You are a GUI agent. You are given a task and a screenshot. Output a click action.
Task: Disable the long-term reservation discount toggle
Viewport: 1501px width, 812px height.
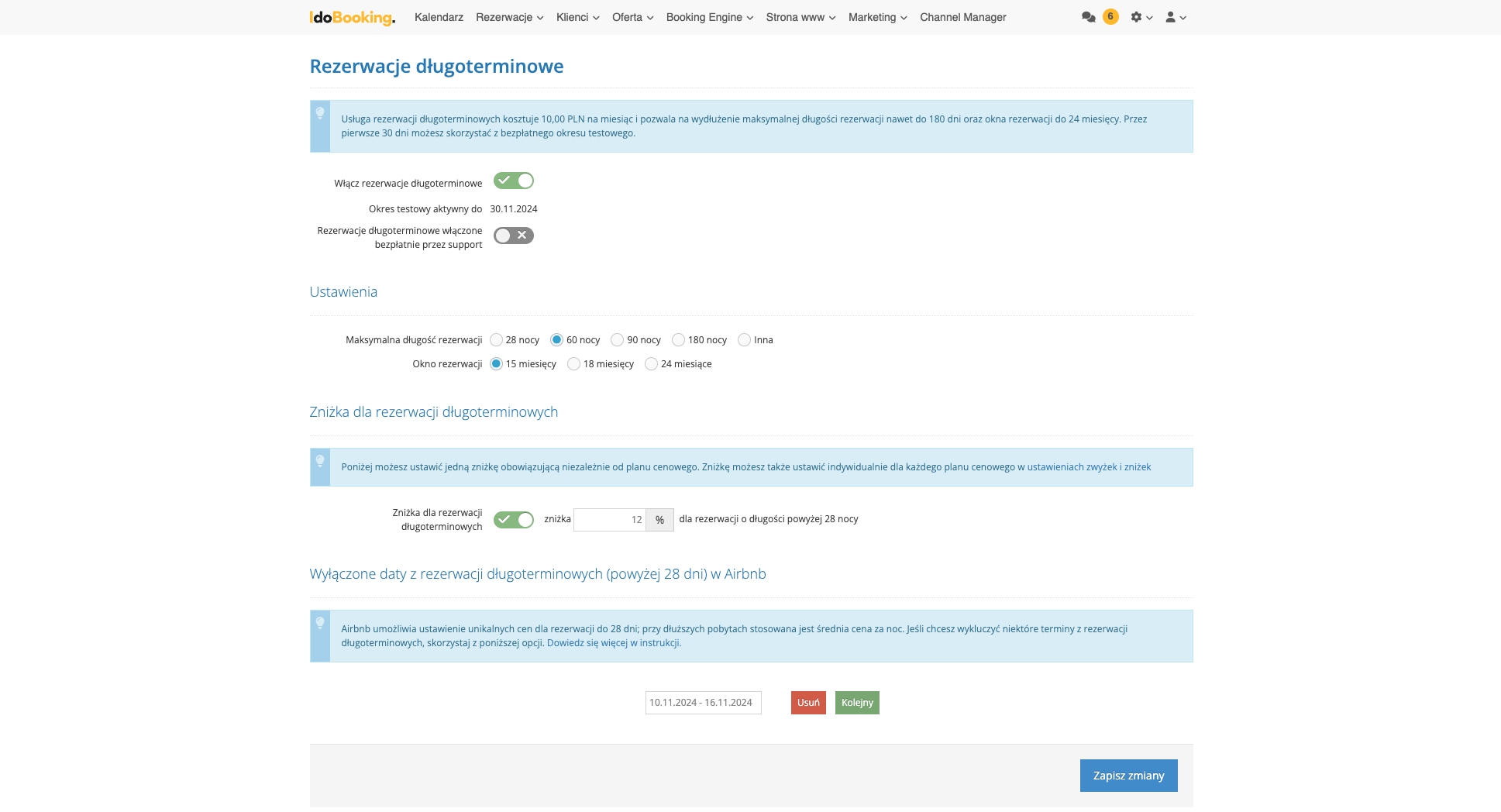coord(513,520)
